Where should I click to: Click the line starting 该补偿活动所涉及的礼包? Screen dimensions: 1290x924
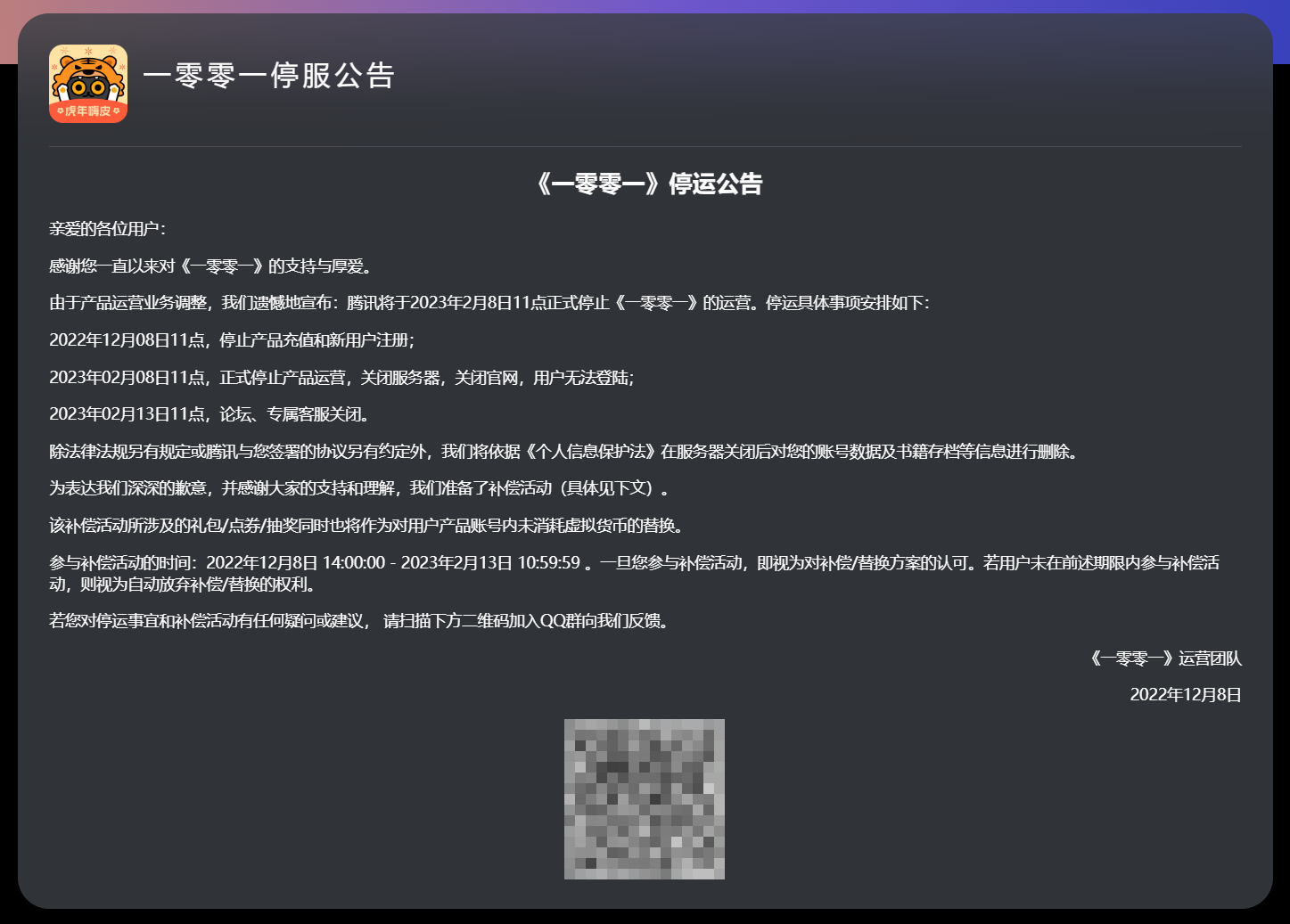[x=368, y=526]
